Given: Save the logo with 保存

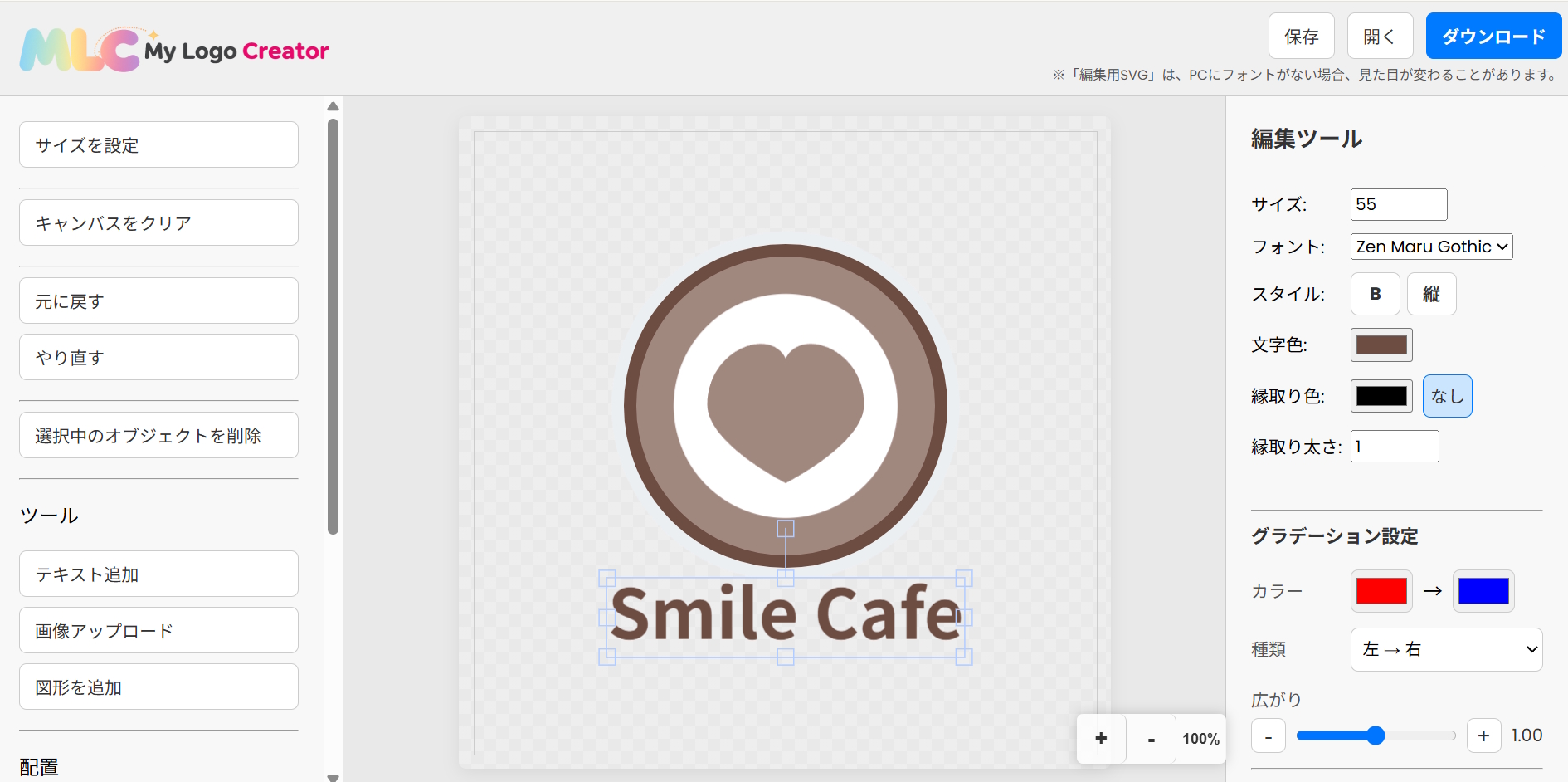Looking at the screenshot, I should (x=1301, y=36).
